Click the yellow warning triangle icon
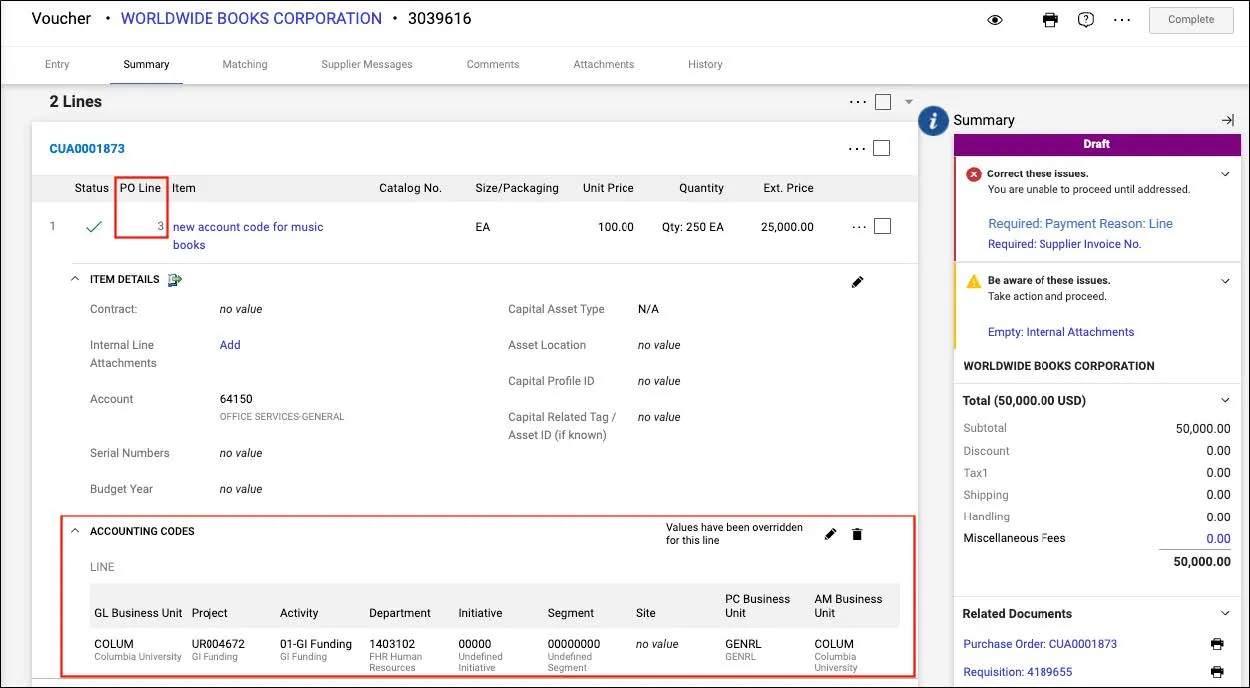Screen dimensions: 1250x688 [x=973, y=281]
